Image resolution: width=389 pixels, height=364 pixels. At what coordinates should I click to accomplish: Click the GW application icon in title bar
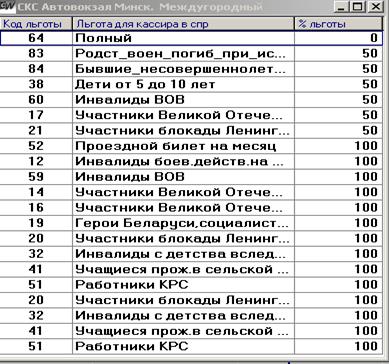7,6
